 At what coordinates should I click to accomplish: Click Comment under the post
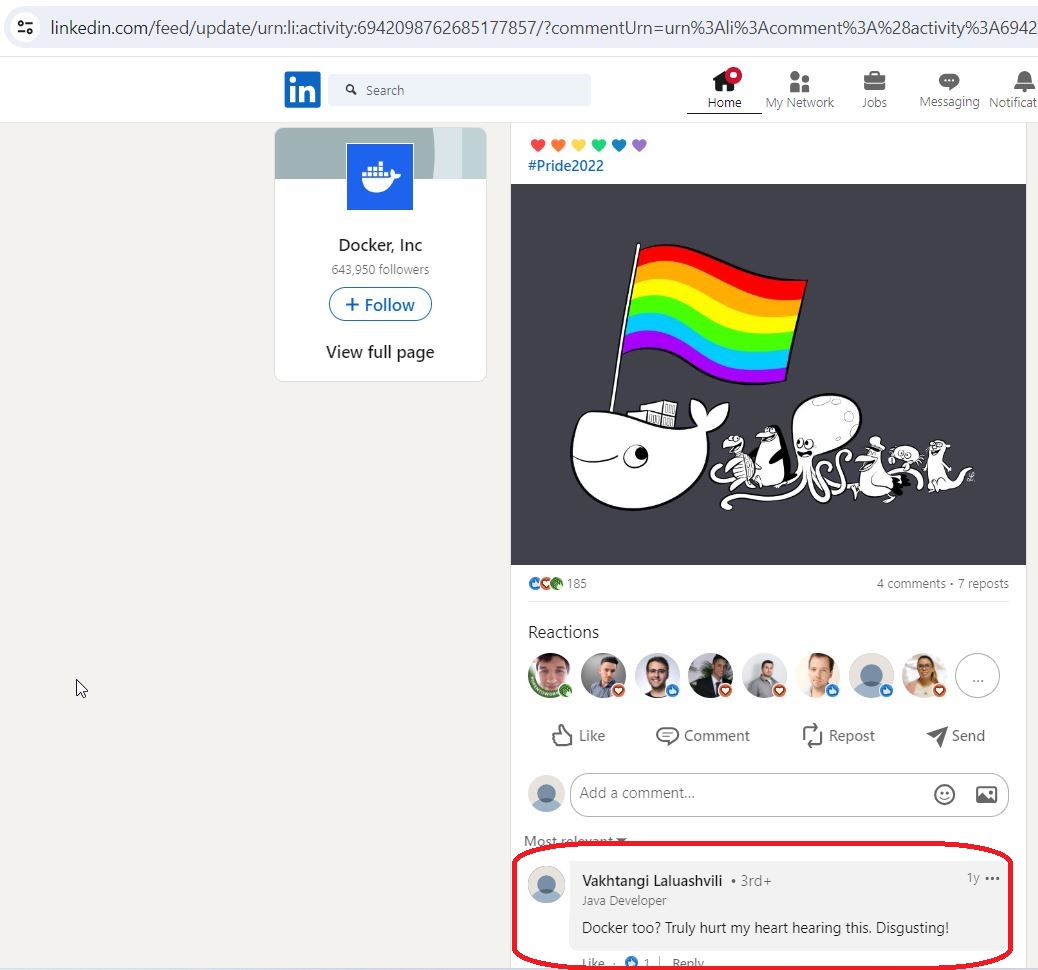[702, 736]
